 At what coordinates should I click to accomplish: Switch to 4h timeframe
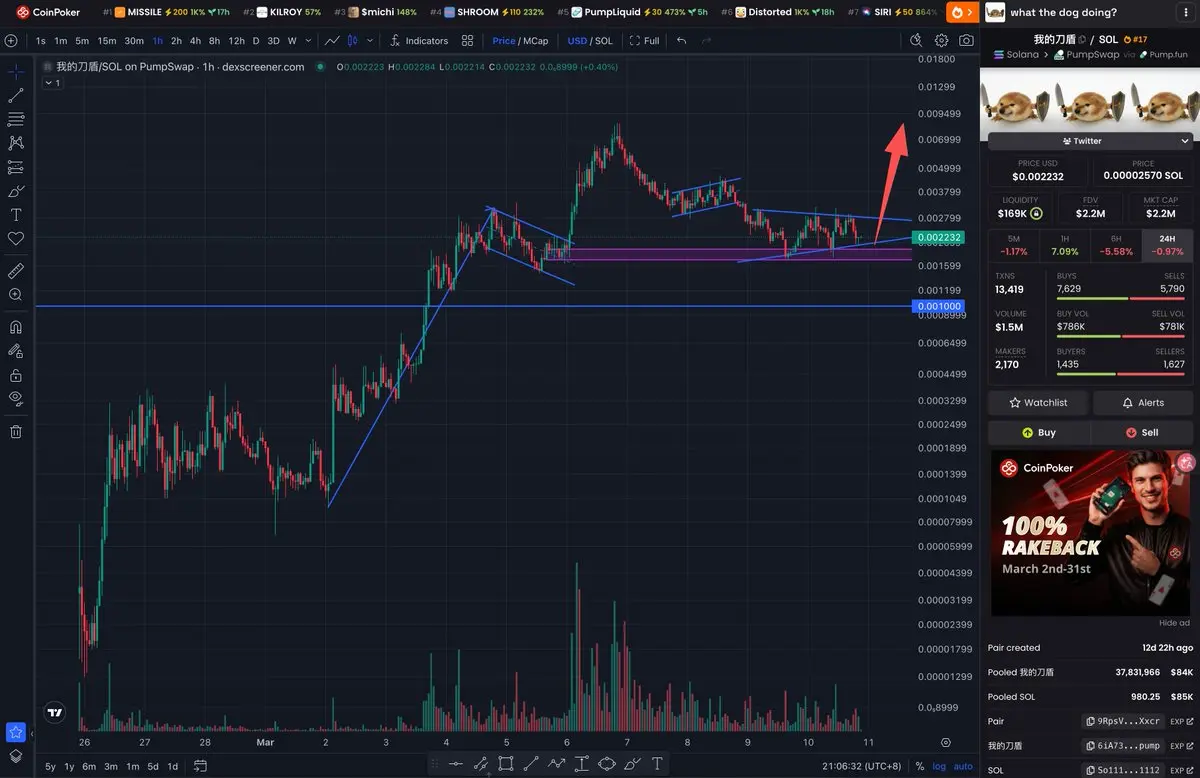(195, 41)
